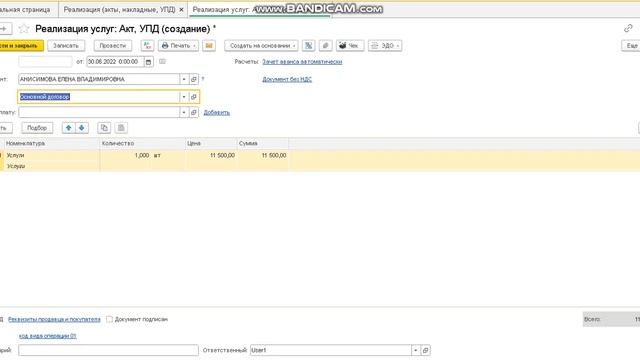Select the Услуги cell in the first table line
The image size is (640, 360).
52,156
